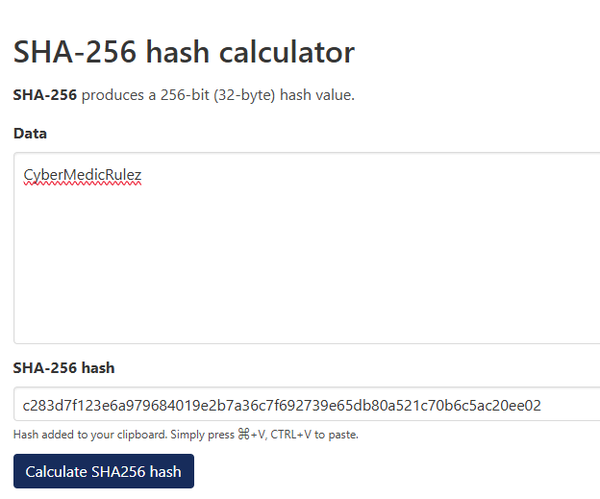Focus the Data text area's empty space

300,270
